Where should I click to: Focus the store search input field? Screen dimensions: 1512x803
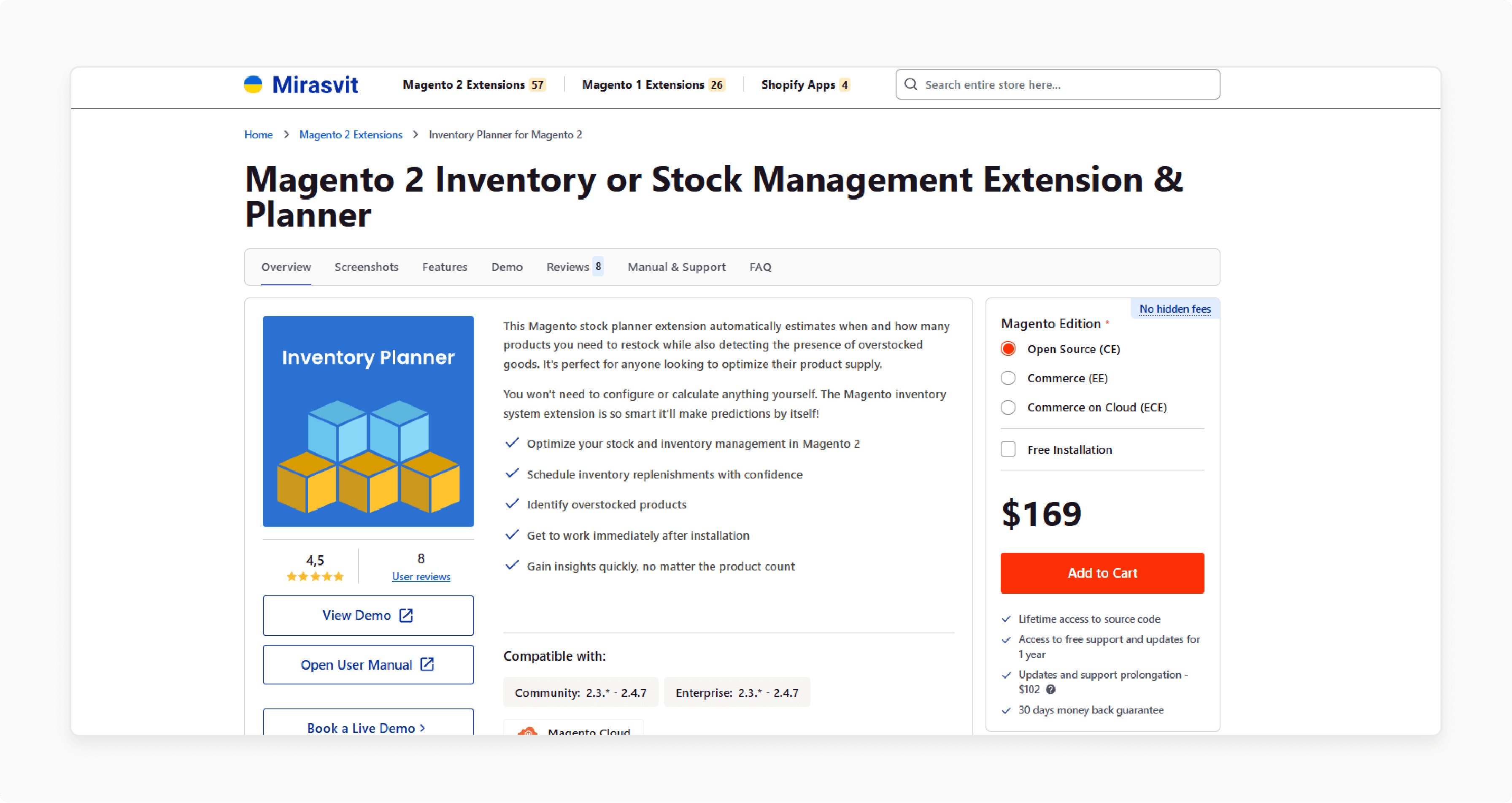[1058, 84]
